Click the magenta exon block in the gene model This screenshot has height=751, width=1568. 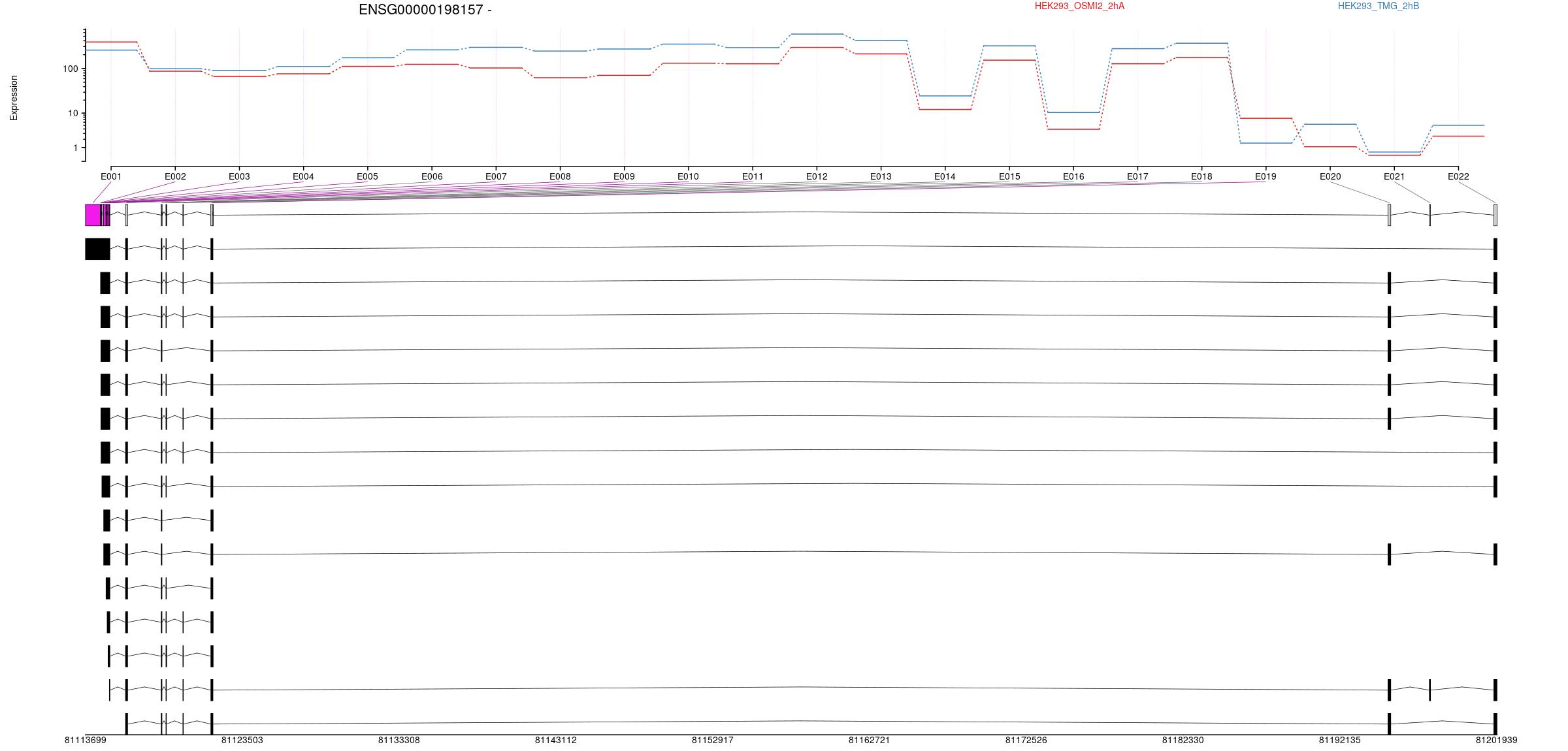click(x=93, y=215)
